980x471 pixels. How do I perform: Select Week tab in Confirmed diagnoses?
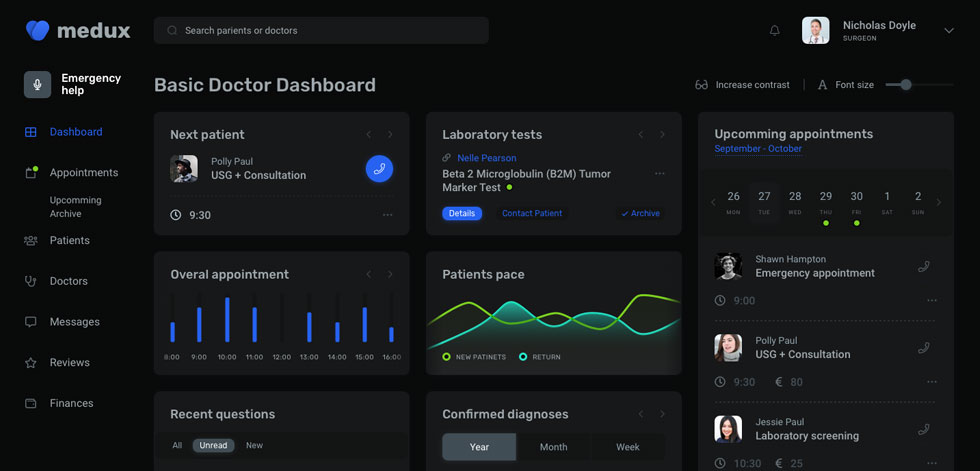(x=628, y=447)
